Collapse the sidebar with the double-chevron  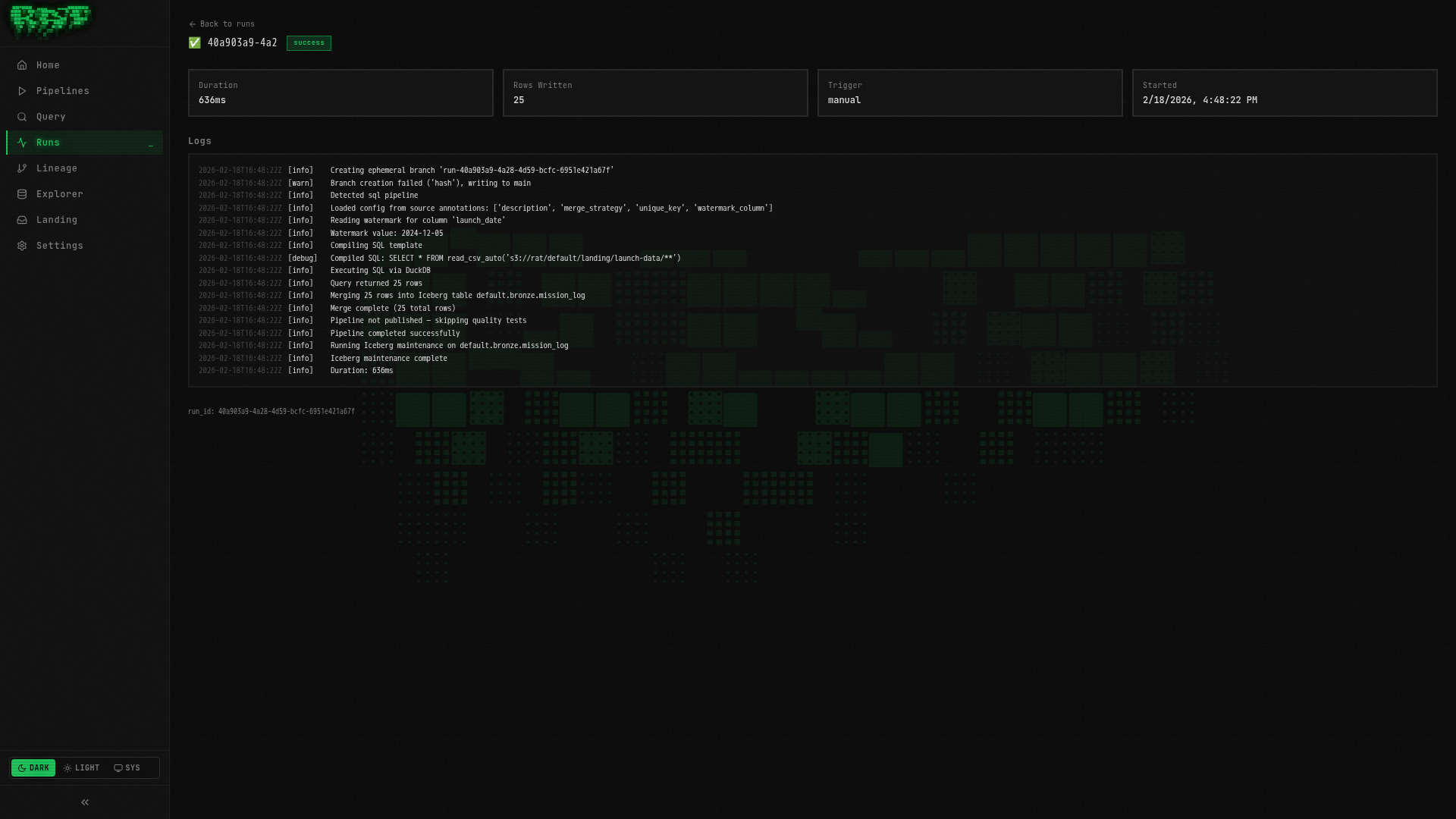coord(84,802)
